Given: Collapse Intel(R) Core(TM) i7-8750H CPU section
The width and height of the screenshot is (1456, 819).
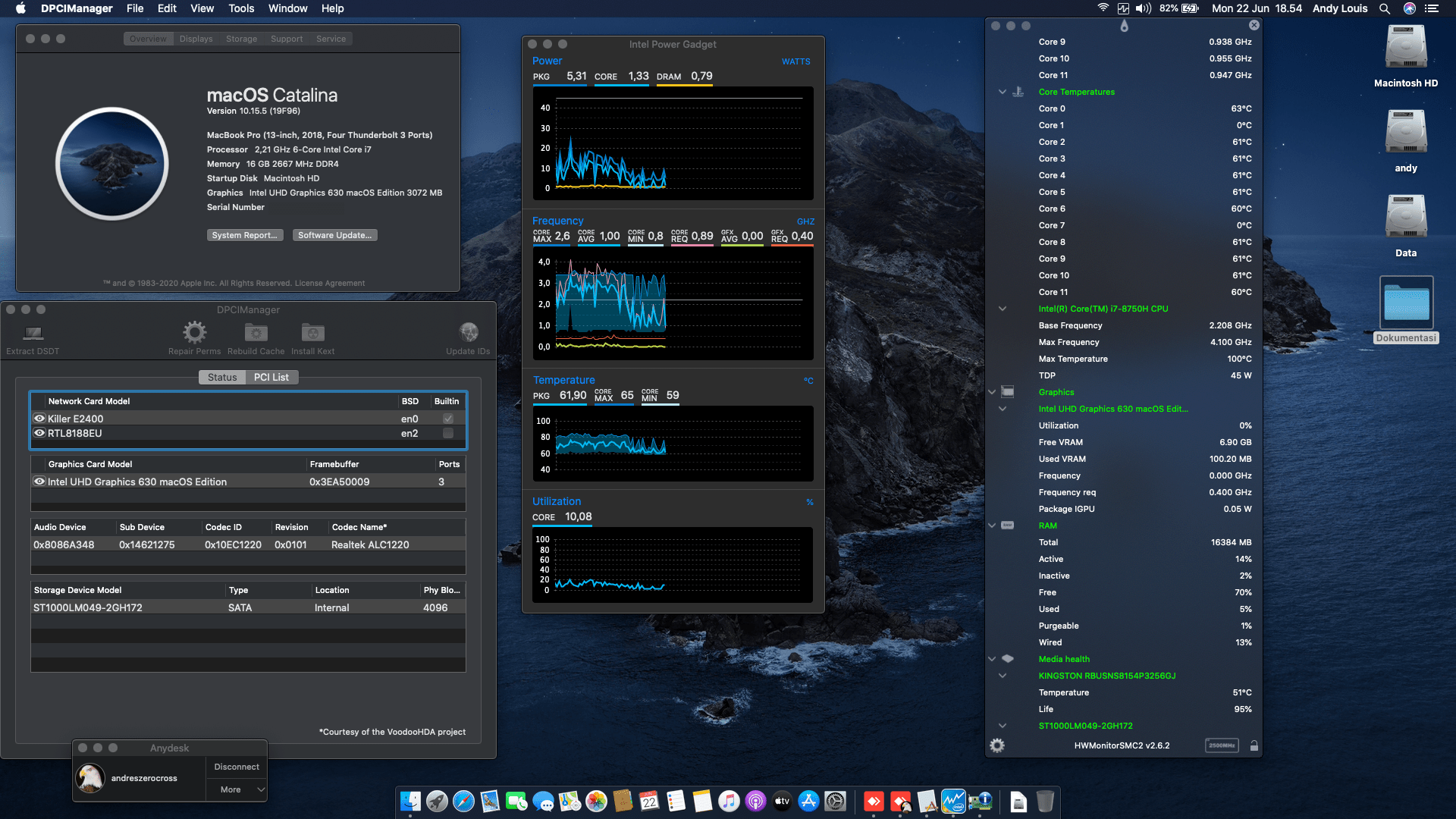Looking at the screenshot, I should coord(1003,309).
